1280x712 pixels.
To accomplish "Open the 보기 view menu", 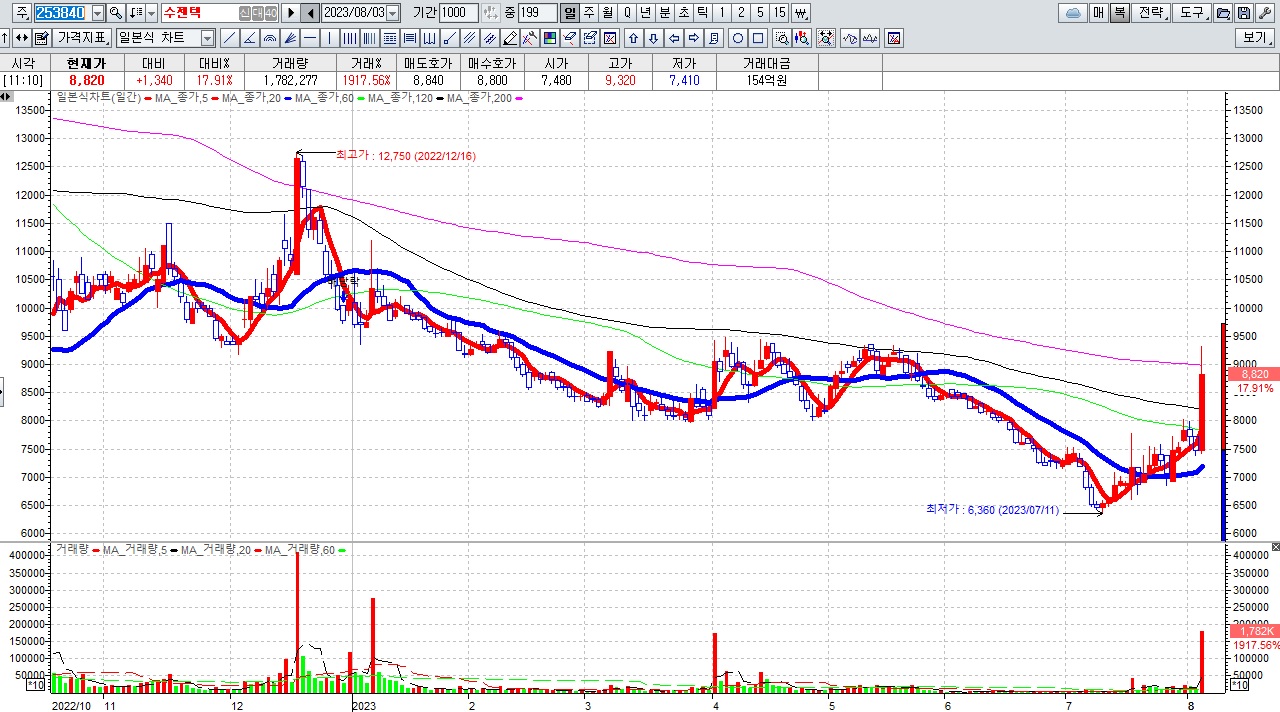I will coord(1254,38).
